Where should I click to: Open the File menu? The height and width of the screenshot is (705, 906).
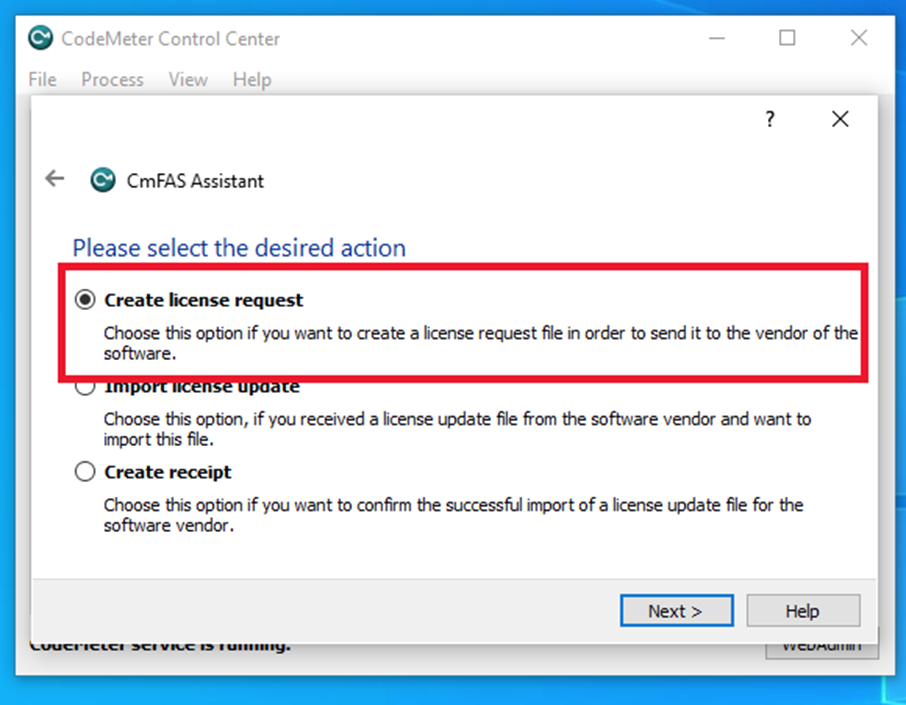[x=43, y=79]
